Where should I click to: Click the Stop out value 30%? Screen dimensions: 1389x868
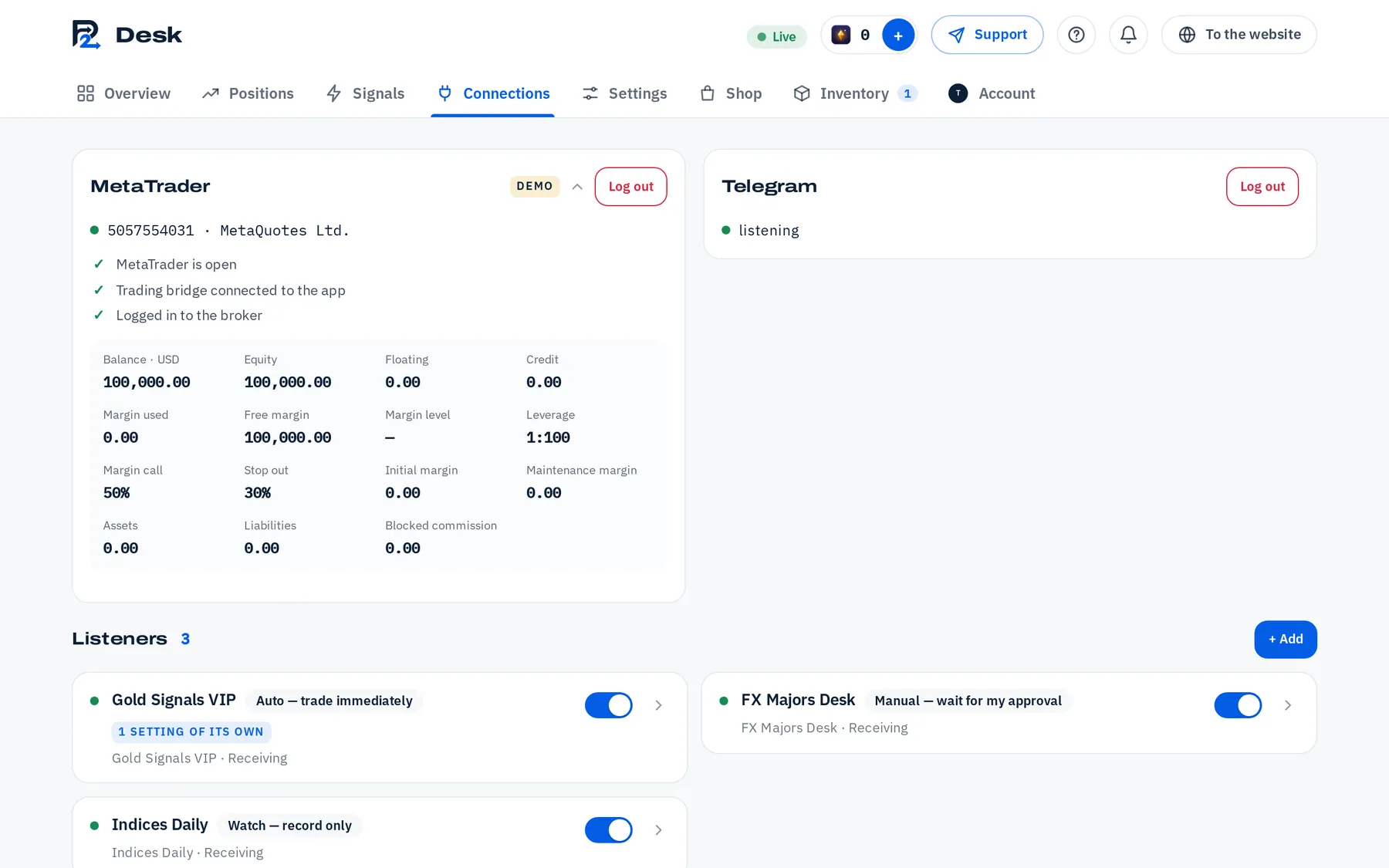point(258,493)
